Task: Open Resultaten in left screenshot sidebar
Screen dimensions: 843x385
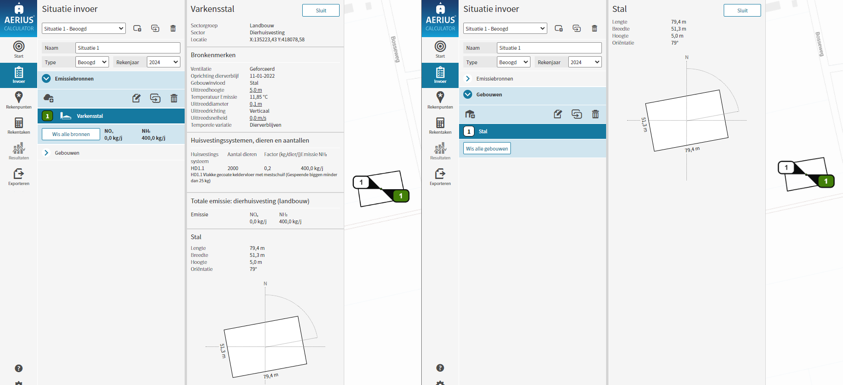Action: tap(18, 151)
